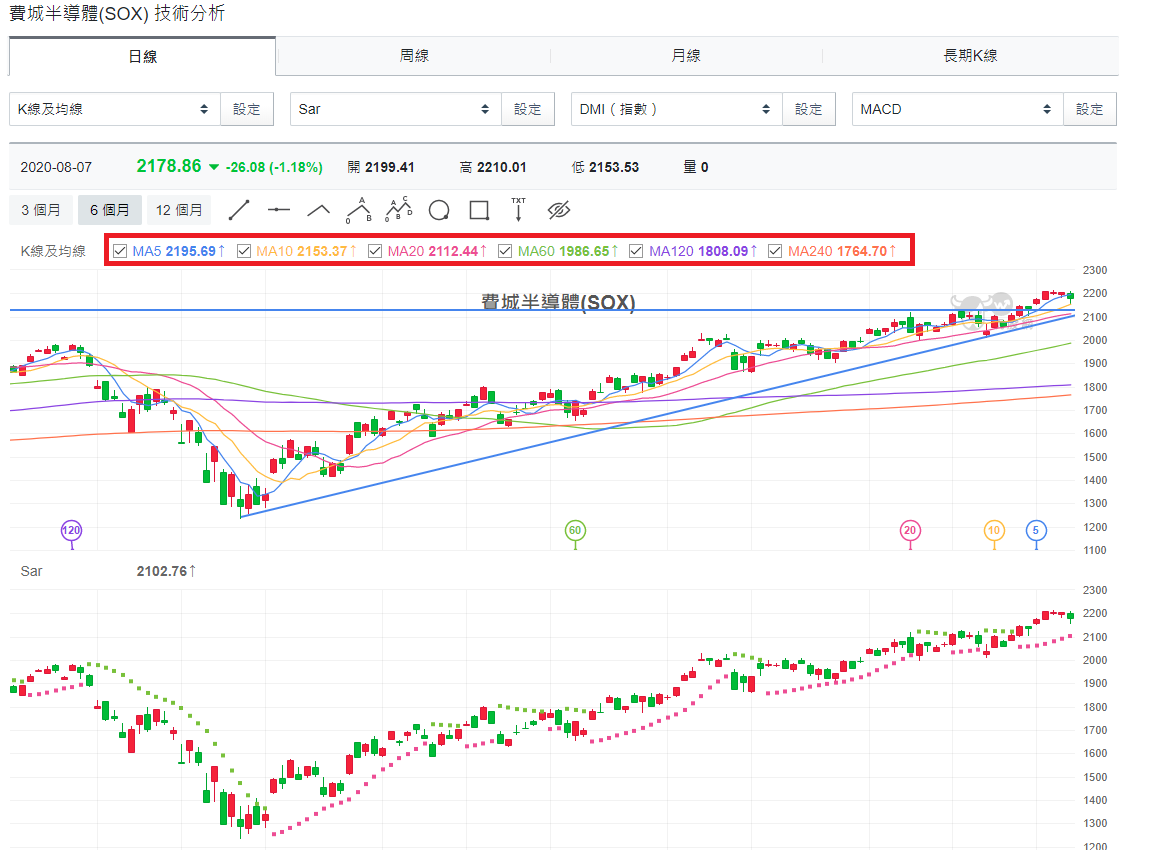
Task: Uncheck the MA60 checkbox
Action: (x=505, y=251)
